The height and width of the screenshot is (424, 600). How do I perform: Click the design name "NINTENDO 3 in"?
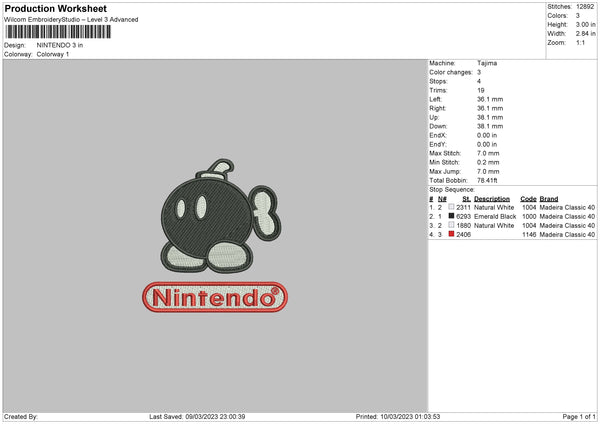coord(60,45)
